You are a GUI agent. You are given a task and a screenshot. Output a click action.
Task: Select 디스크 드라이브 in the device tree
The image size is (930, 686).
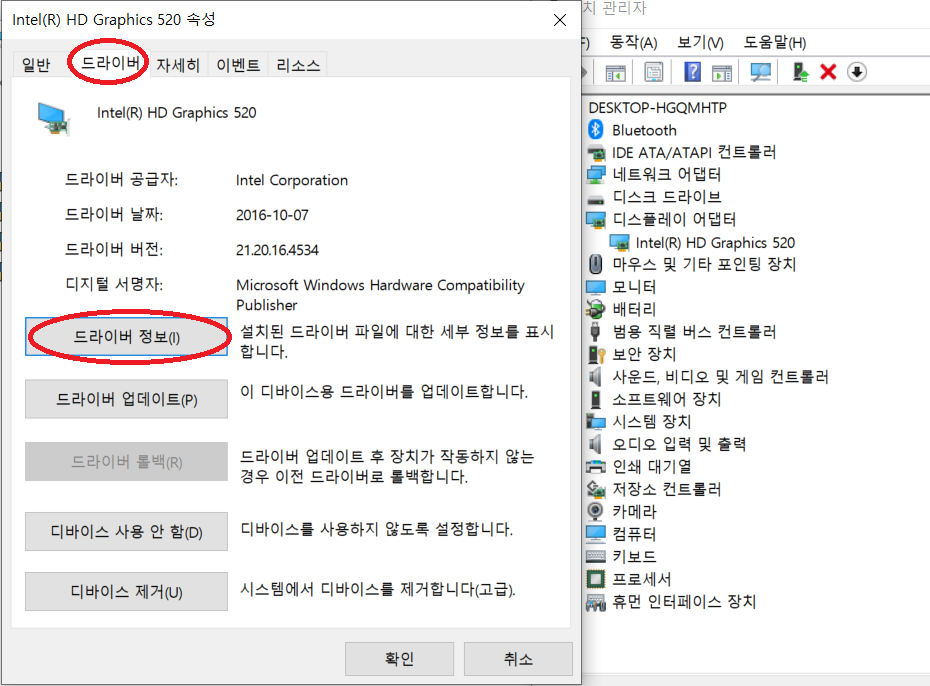coord(667,197)
